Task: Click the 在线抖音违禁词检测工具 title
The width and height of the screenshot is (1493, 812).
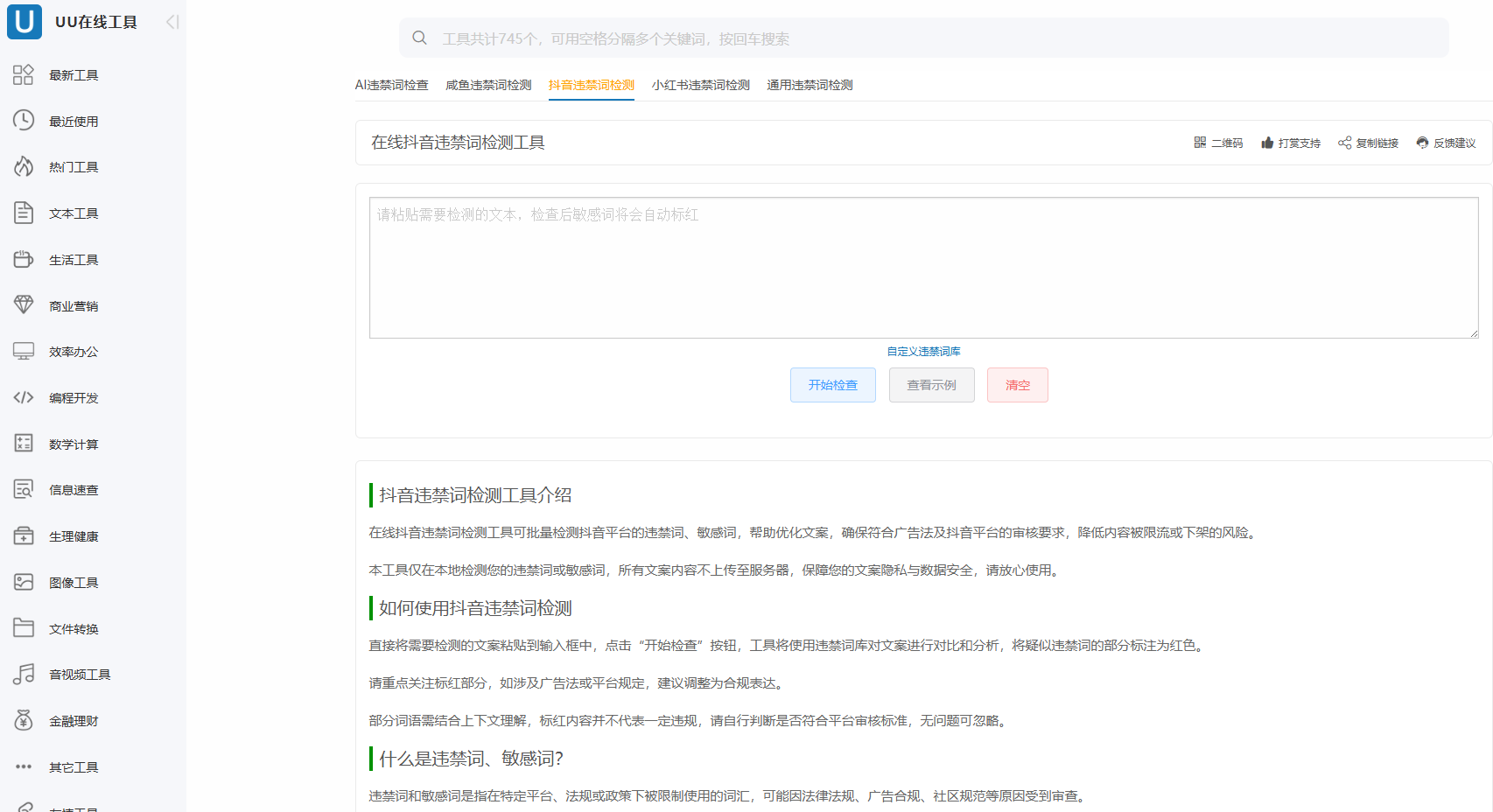Action: tap(458, 143)
